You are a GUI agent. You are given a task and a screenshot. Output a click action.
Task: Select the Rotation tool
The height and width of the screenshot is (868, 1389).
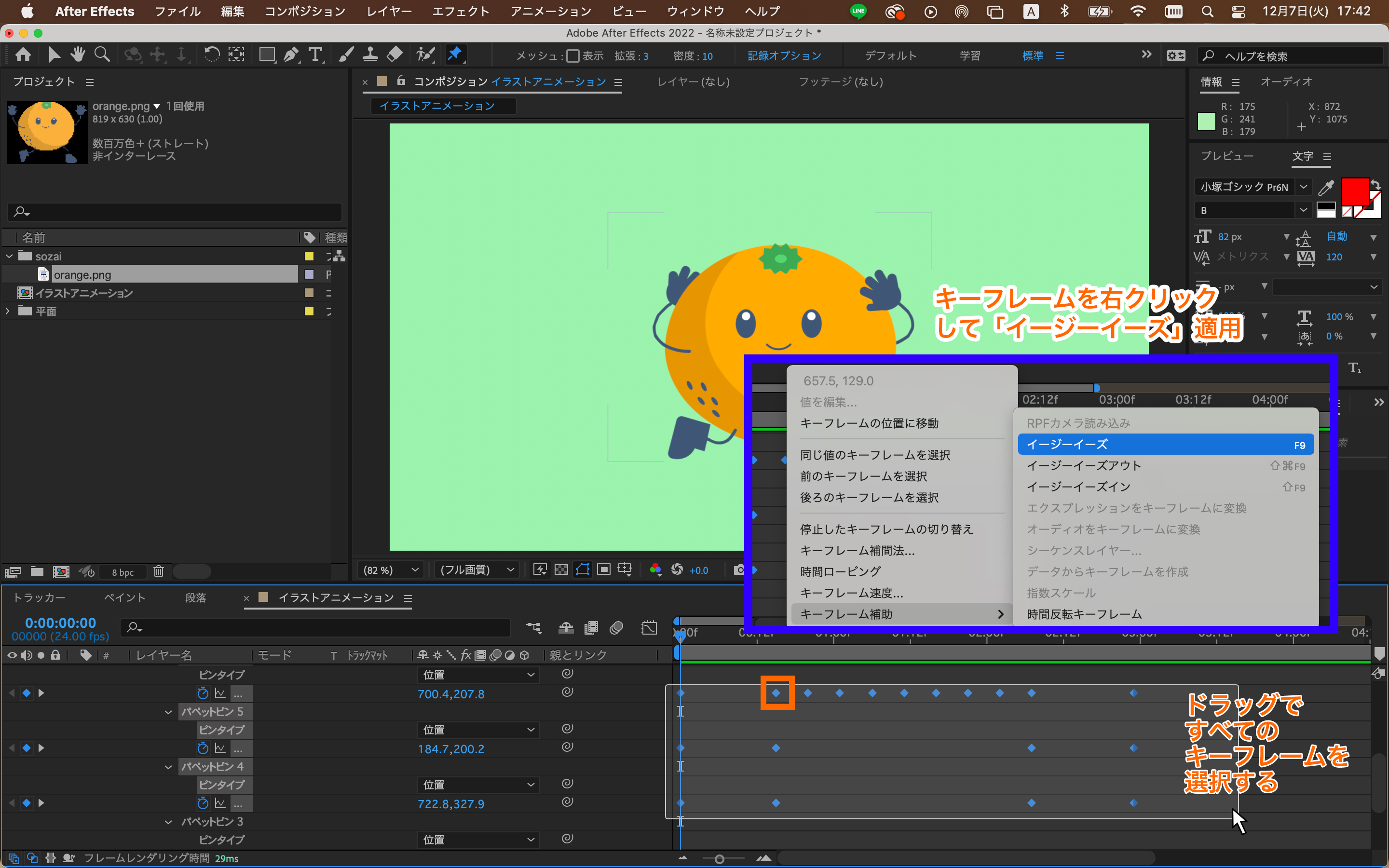click(212, 55)
